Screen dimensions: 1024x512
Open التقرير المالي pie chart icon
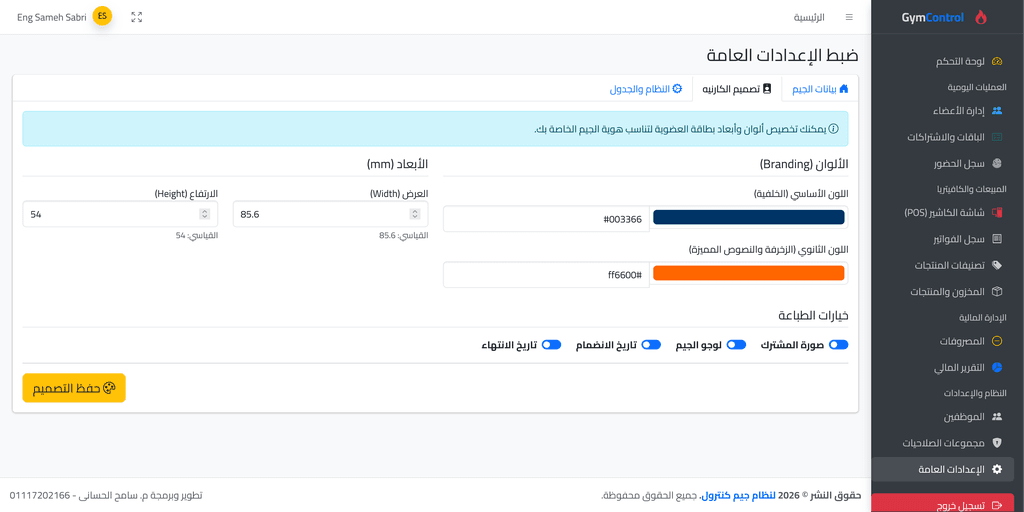[x=997, y=368]
